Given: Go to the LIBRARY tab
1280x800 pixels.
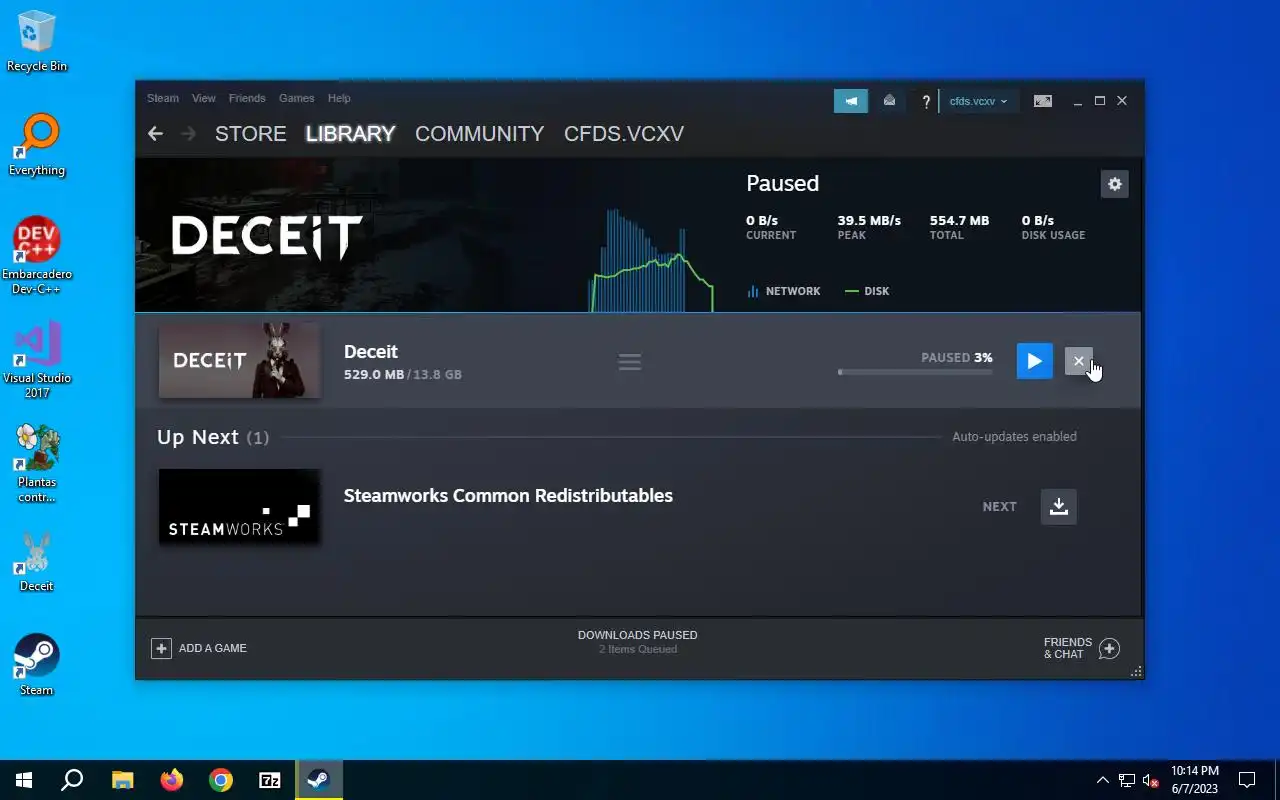Looking at the screenshot, I should 350,134.
